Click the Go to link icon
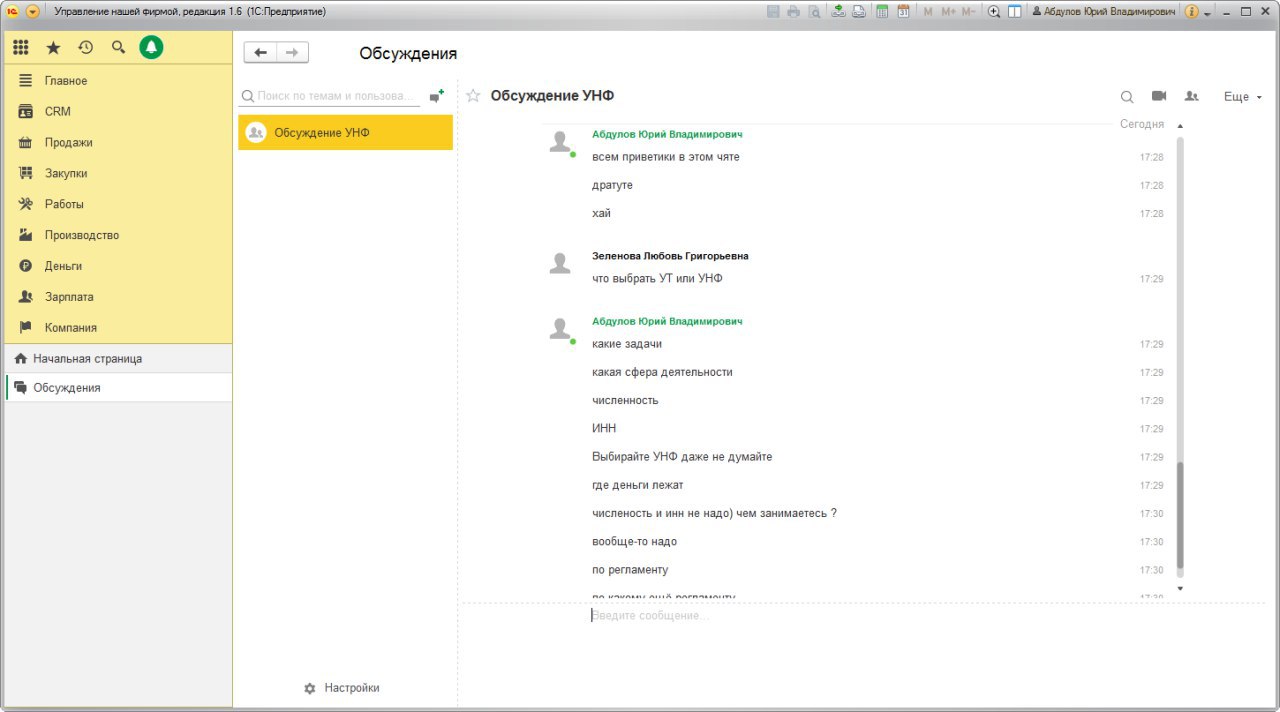Viewport: 1280px width, 712px height. pyautogui.click(x=858, y=12)
